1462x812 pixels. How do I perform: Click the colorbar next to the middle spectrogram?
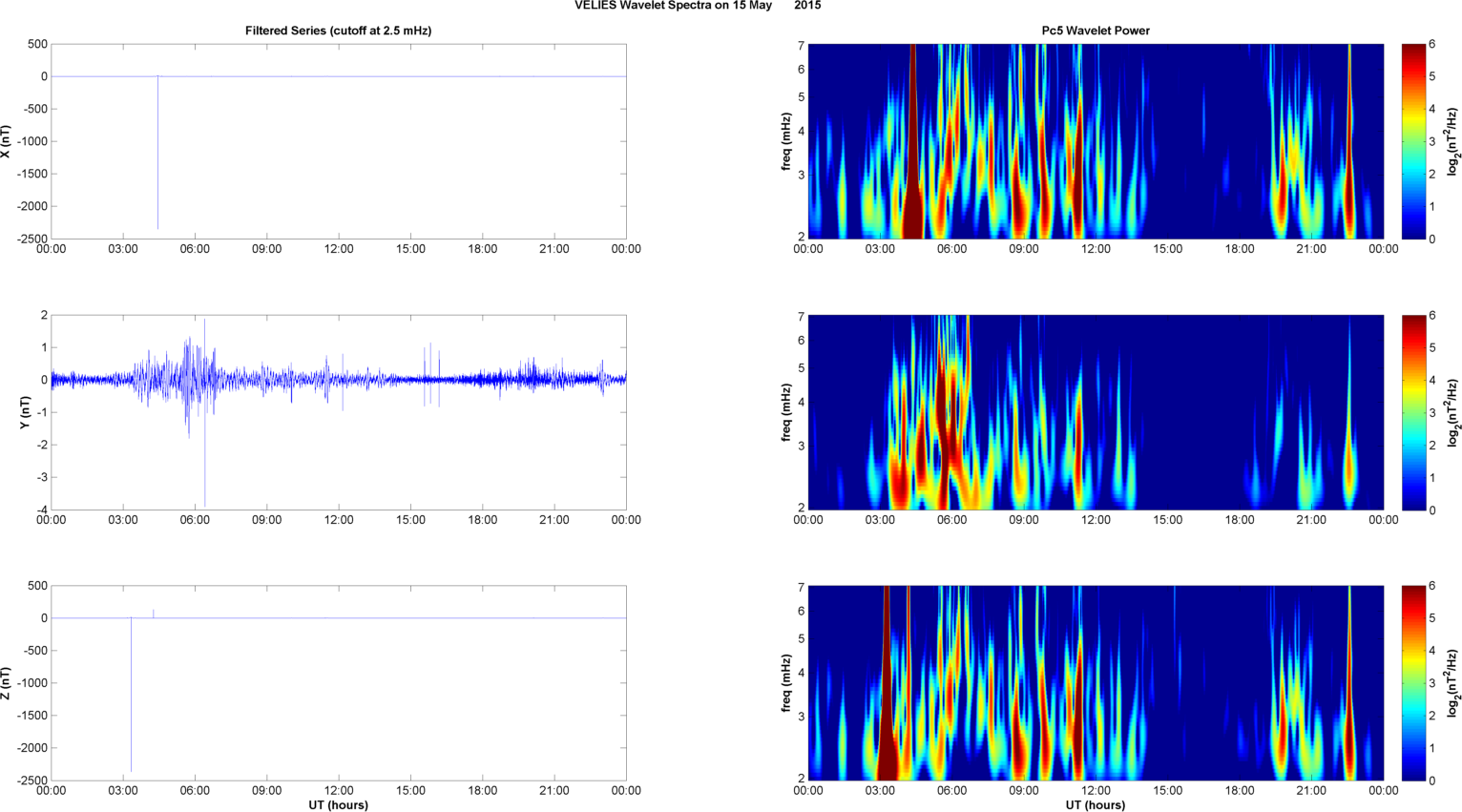(x=1413, y=412)
